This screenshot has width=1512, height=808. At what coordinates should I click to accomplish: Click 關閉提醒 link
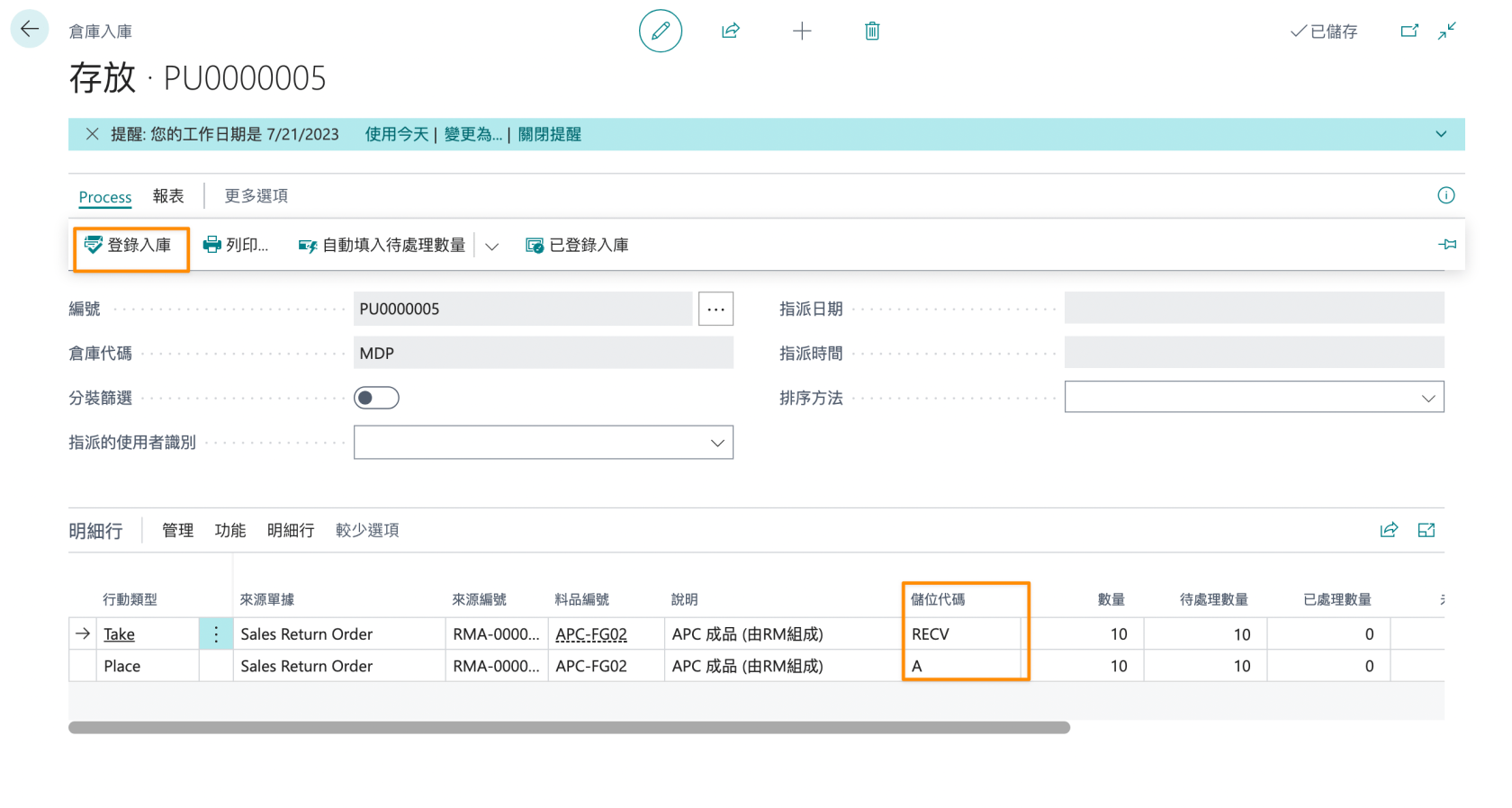tap(550, 134)
